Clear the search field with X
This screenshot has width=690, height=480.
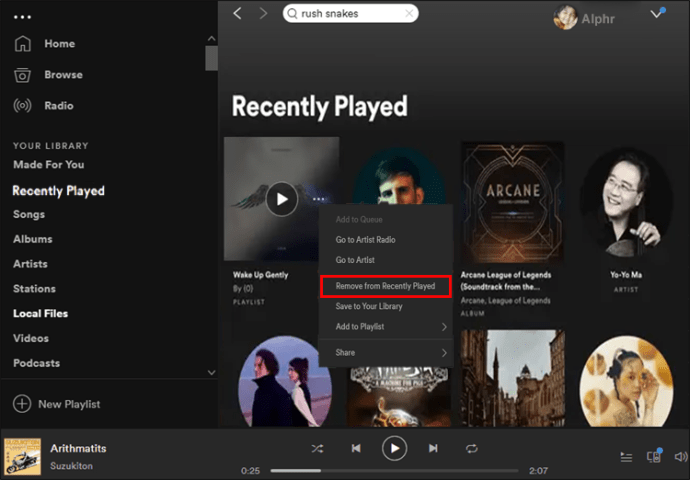pyautogui.click(x=409, y=14)
